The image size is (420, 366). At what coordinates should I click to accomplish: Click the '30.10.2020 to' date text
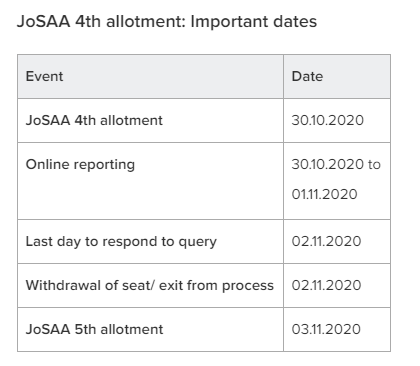pyautogui.click(x=336, y=164)
